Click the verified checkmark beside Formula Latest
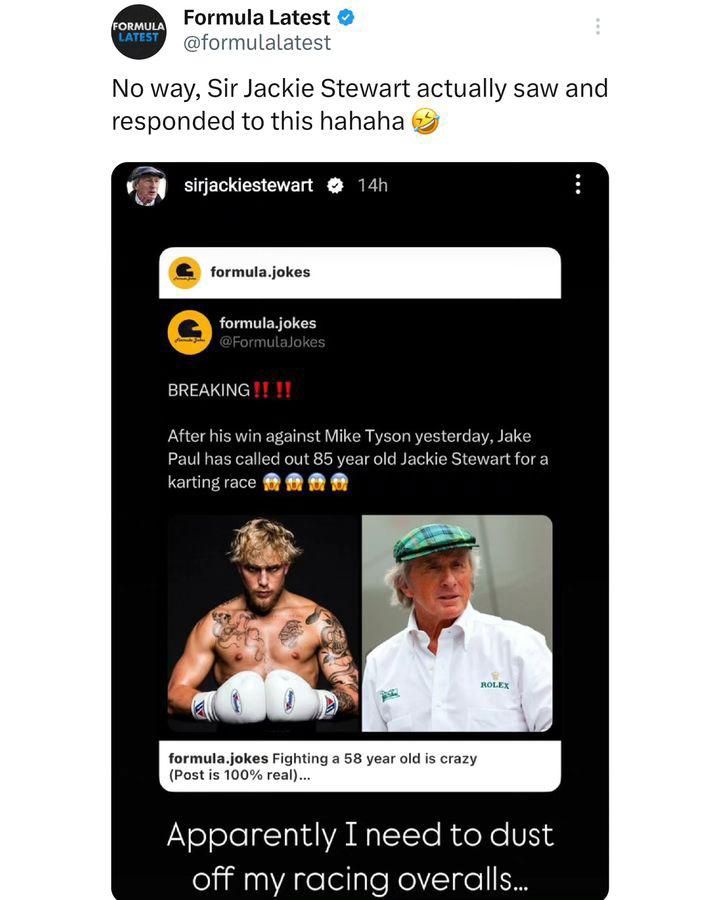 click(346, 16)
